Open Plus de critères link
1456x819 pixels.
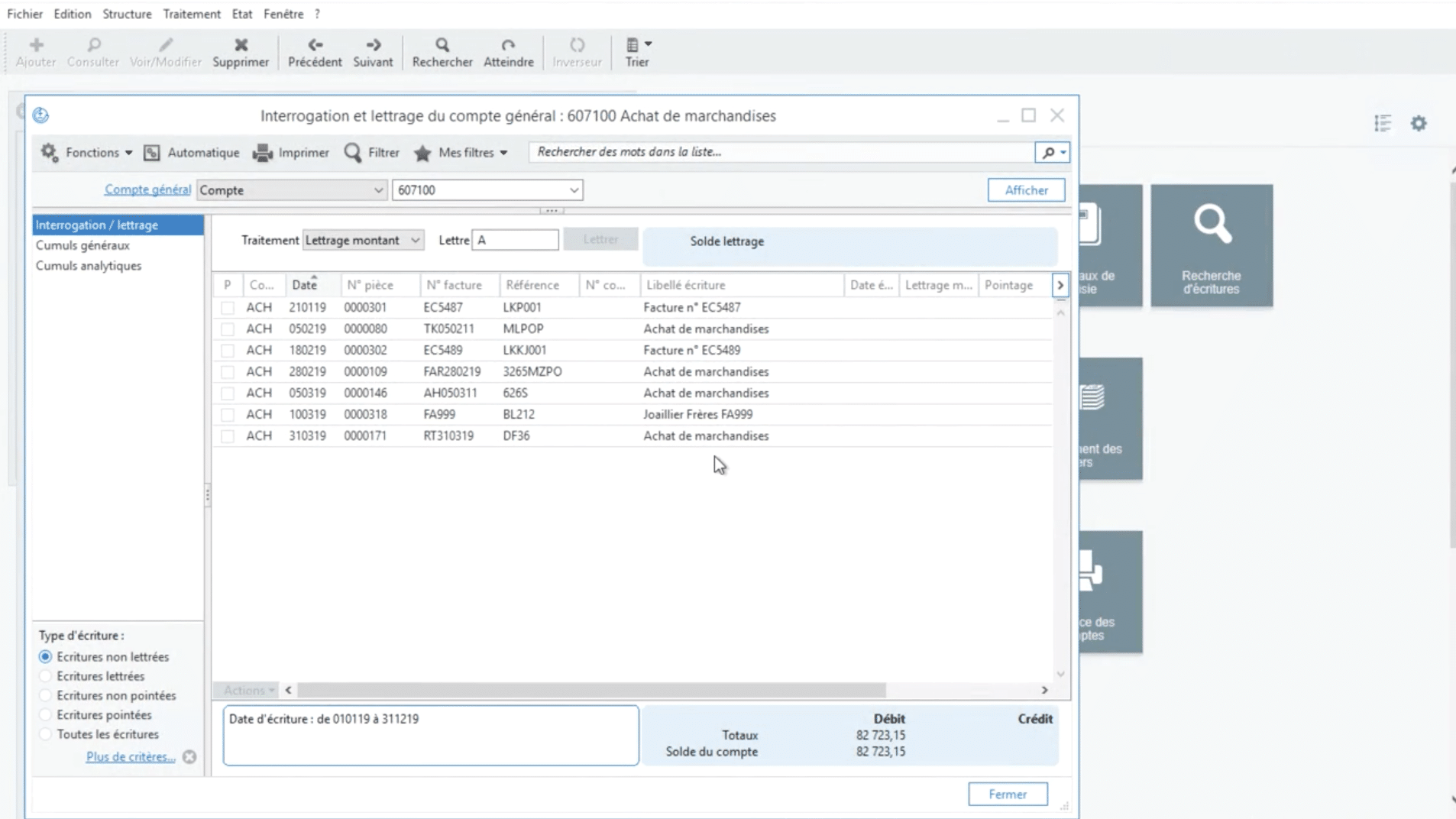click(x=131, y=757)
